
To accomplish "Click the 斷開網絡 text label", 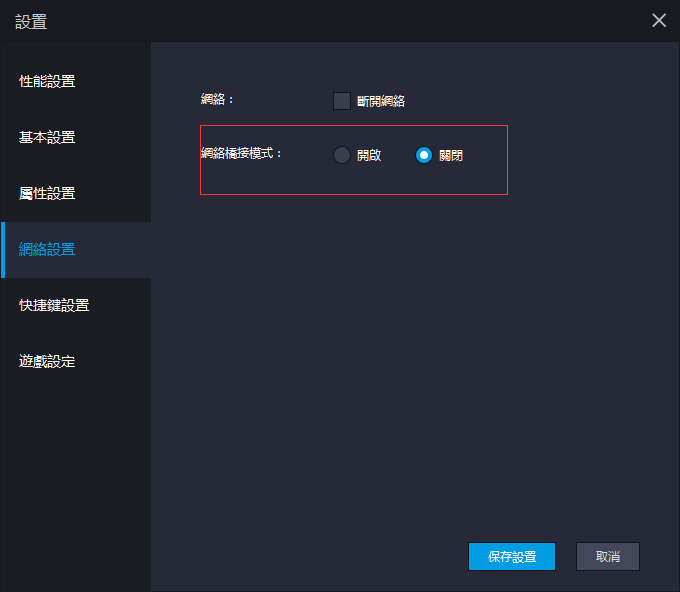I will (381, 101).
